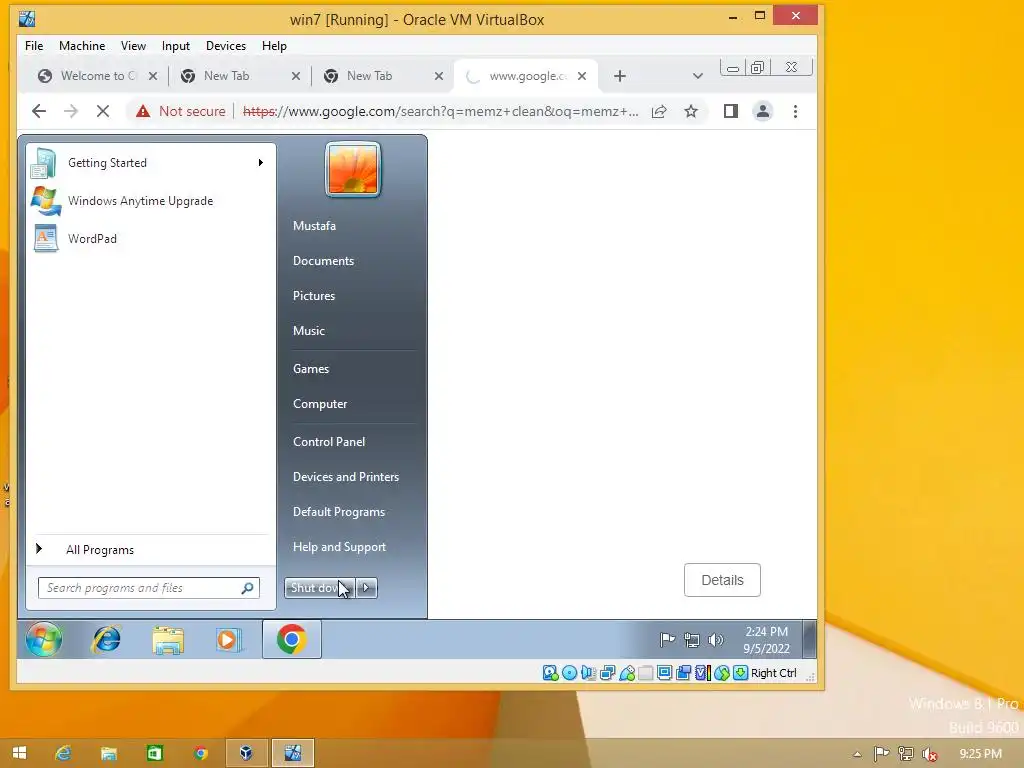Click Windows 7 Start orb

[44, 639]
